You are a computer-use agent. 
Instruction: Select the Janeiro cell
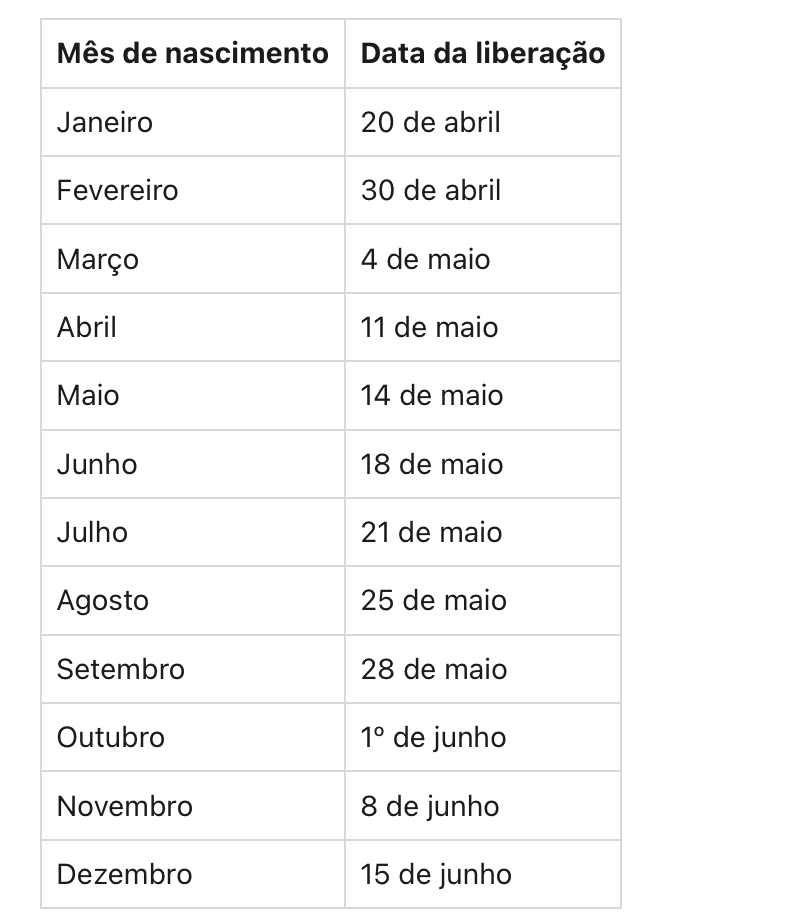click(105, 122)
